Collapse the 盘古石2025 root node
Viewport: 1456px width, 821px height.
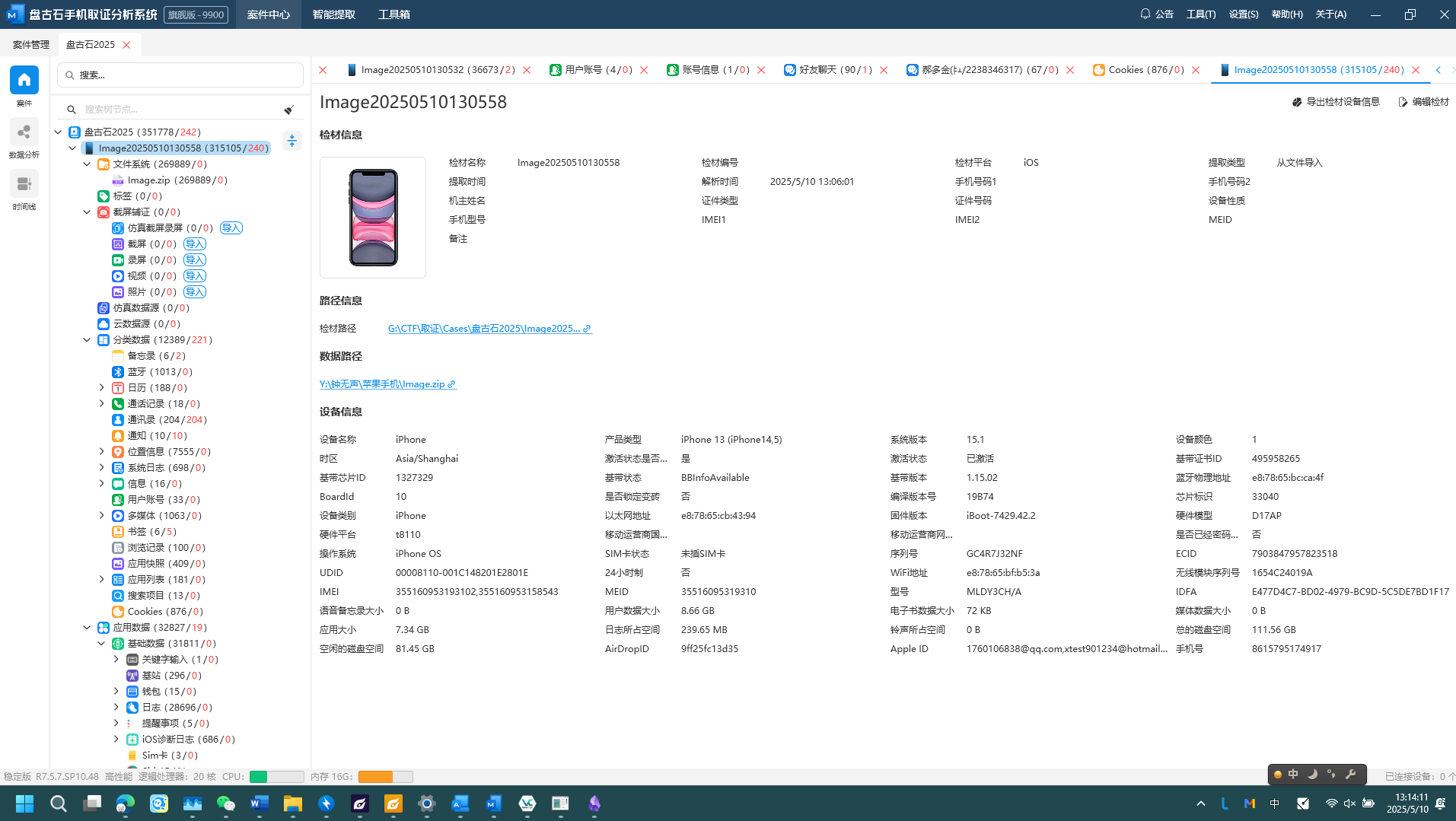point(58,132)
